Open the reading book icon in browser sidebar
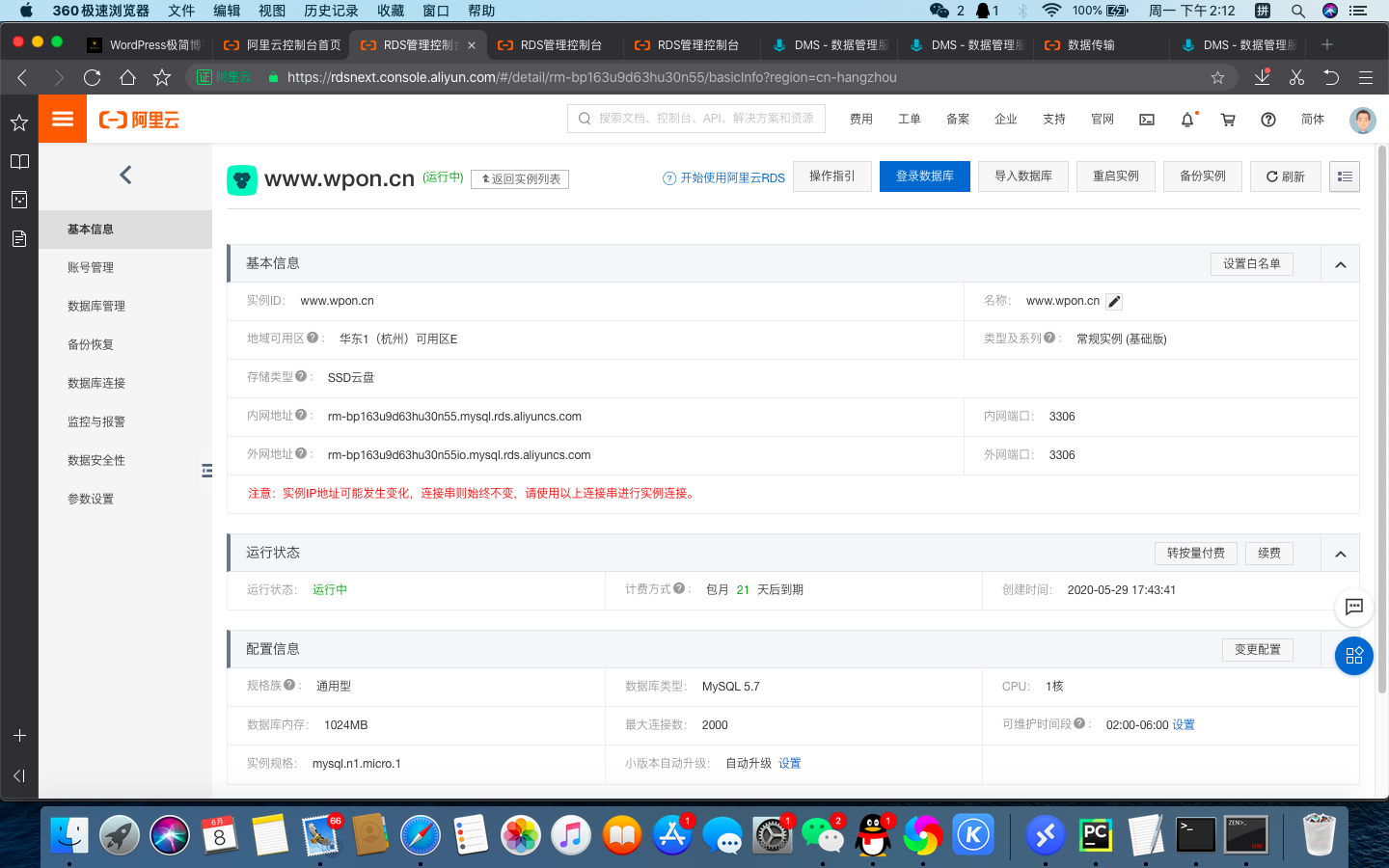 tap(19, 161)
